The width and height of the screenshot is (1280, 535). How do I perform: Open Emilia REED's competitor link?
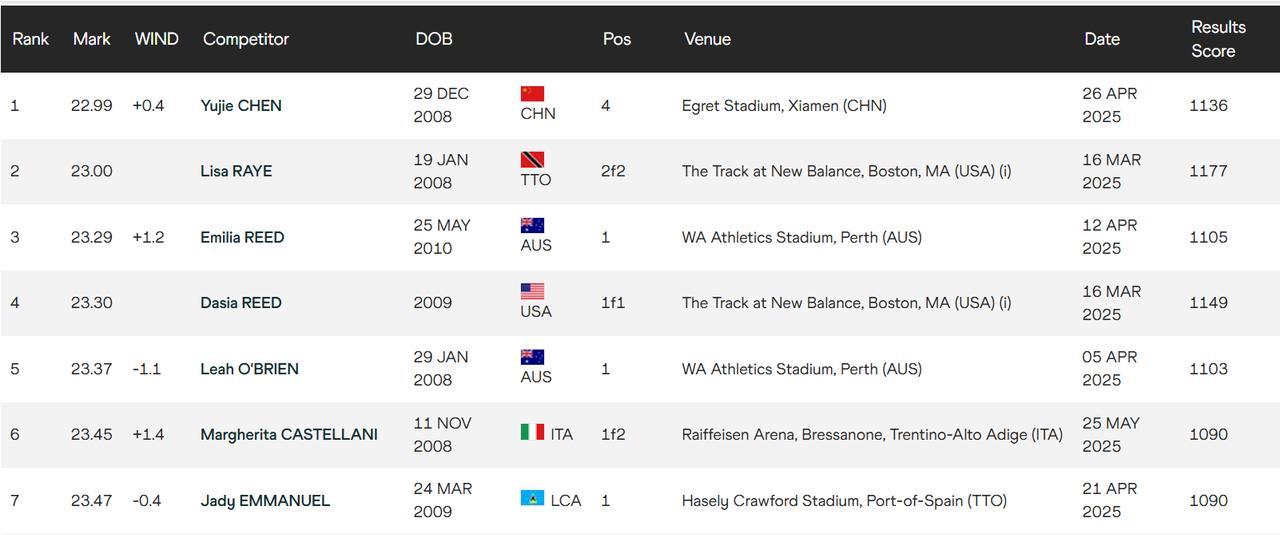[242, 237]
